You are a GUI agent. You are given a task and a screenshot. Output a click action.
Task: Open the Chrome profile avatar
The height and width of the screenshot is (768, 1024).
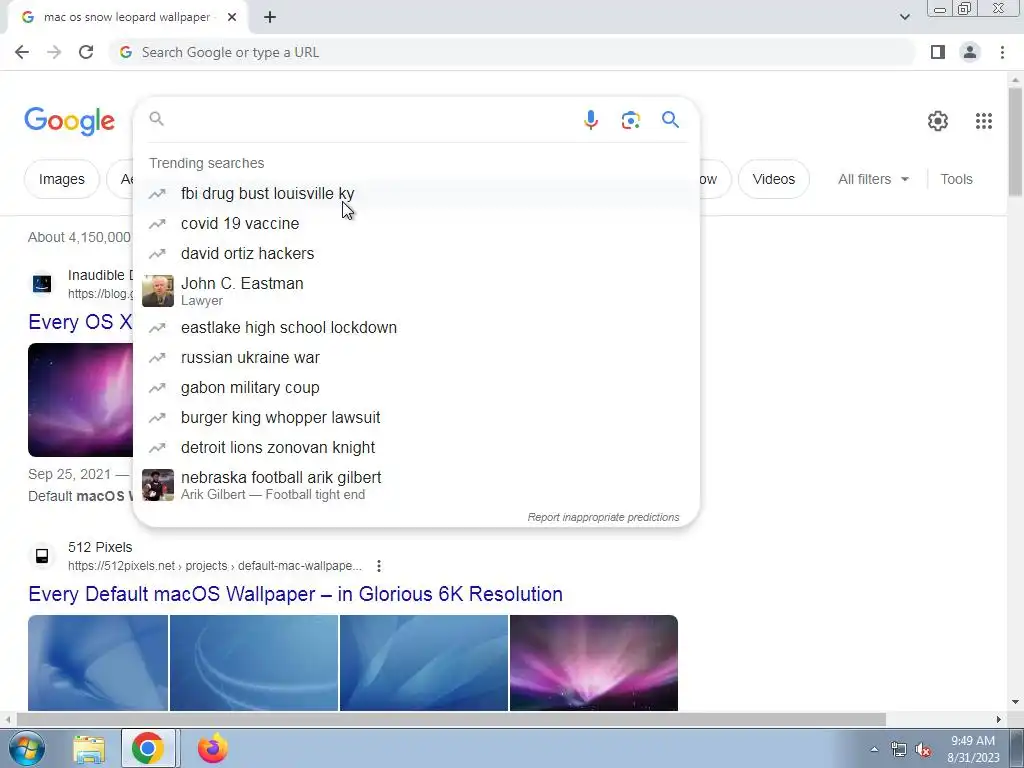click(970, 52)
